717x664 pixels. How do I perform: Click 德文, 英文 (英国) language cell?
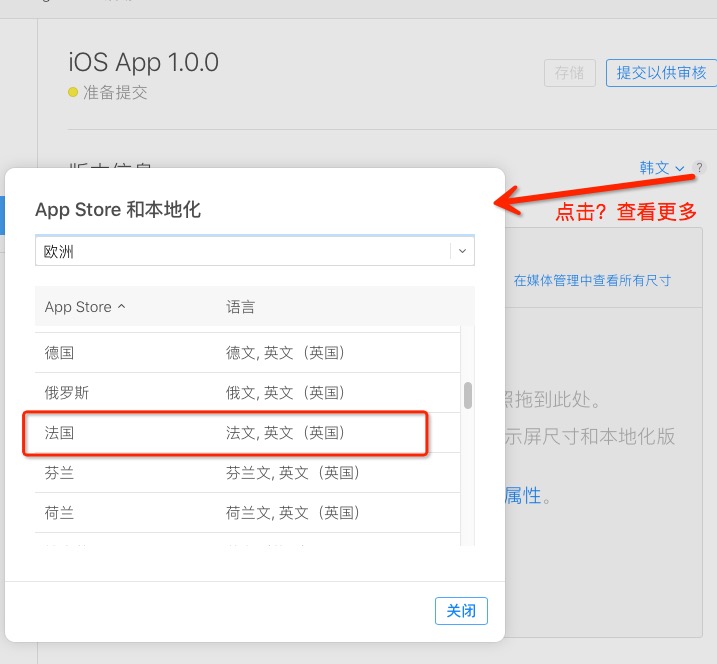285,353
